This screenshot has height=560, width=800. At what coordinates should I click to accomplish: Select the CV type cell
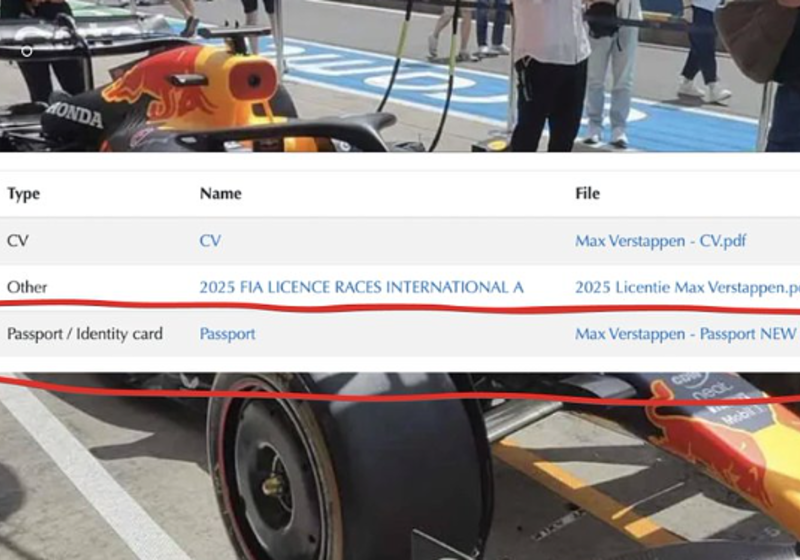pyautogui.click(x=18, y=241)
